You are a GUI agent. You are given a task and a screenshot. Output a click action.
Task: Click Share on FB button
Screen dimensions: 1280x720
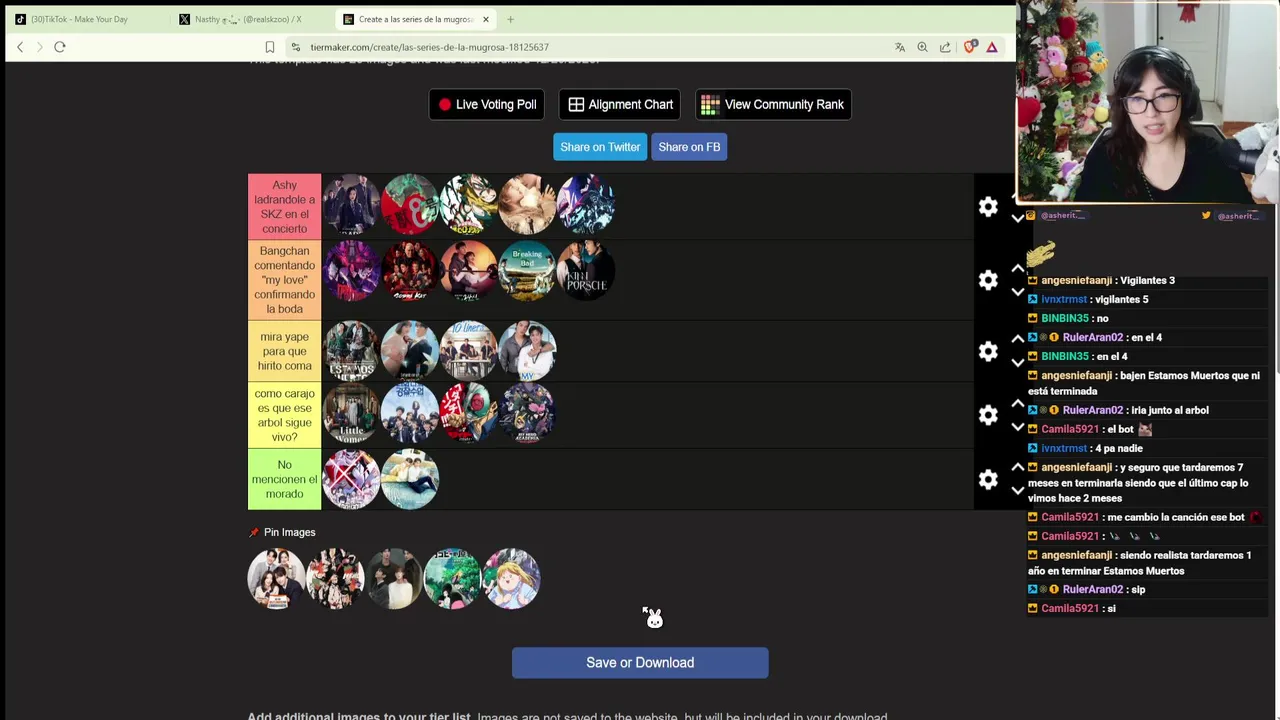pyautogui.click(x=689, y=147)
